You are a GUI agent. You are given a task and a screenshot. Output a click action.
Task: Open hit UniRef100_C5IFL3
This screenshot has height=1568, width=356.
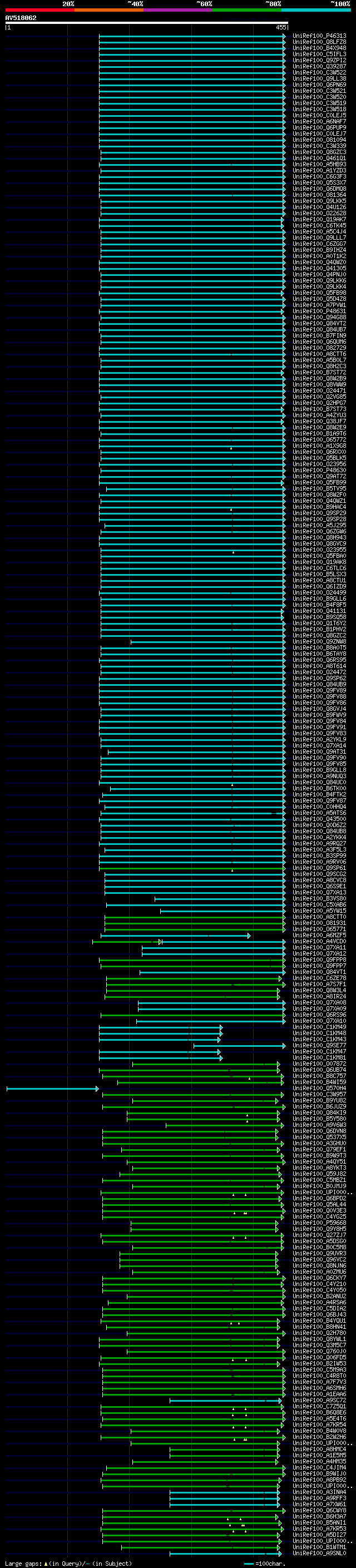[x=319, y=54]
